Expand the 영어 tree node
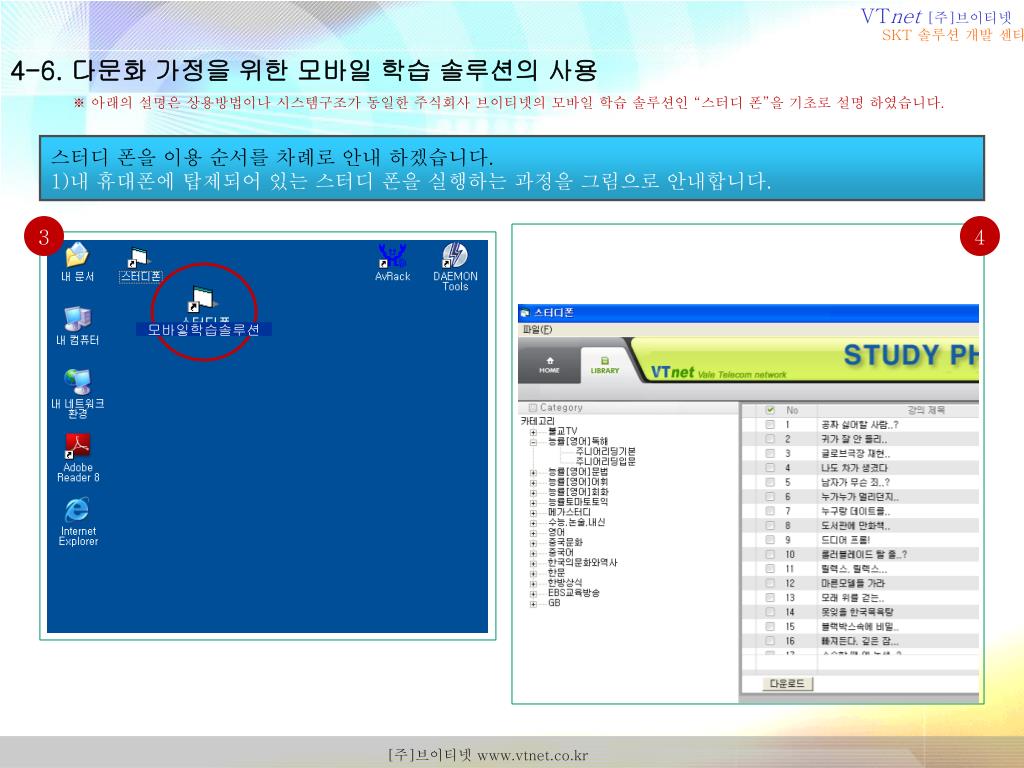This screenshot has height=768, width=1024. (x=534, y=533)
